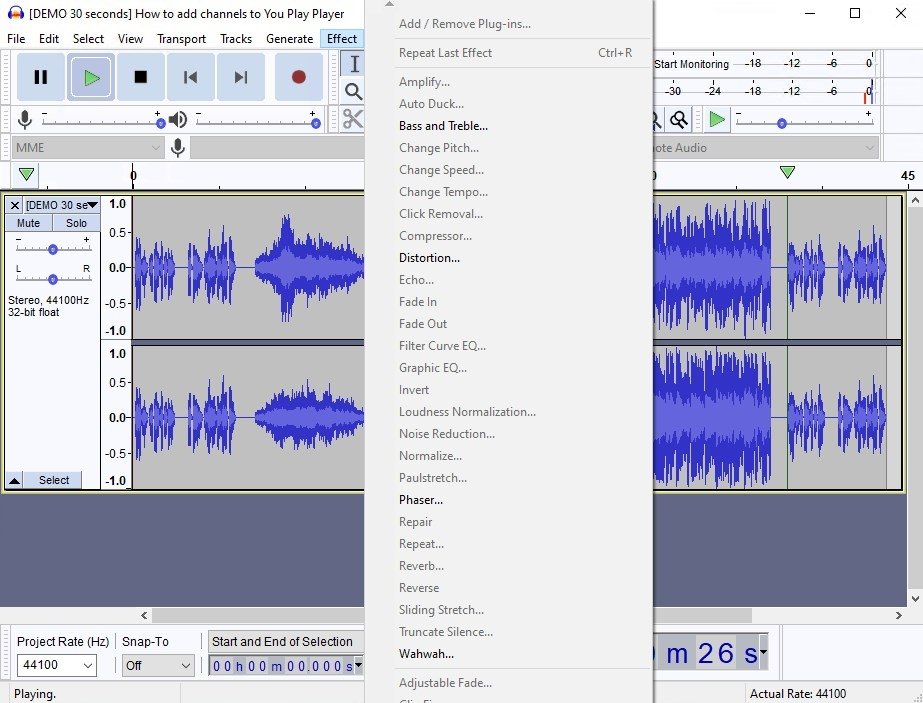Open the audio position time format arrow
Image resolution: width=923 pixels, height=703 pixels.
pyautogui.click(x=763, y=652)
